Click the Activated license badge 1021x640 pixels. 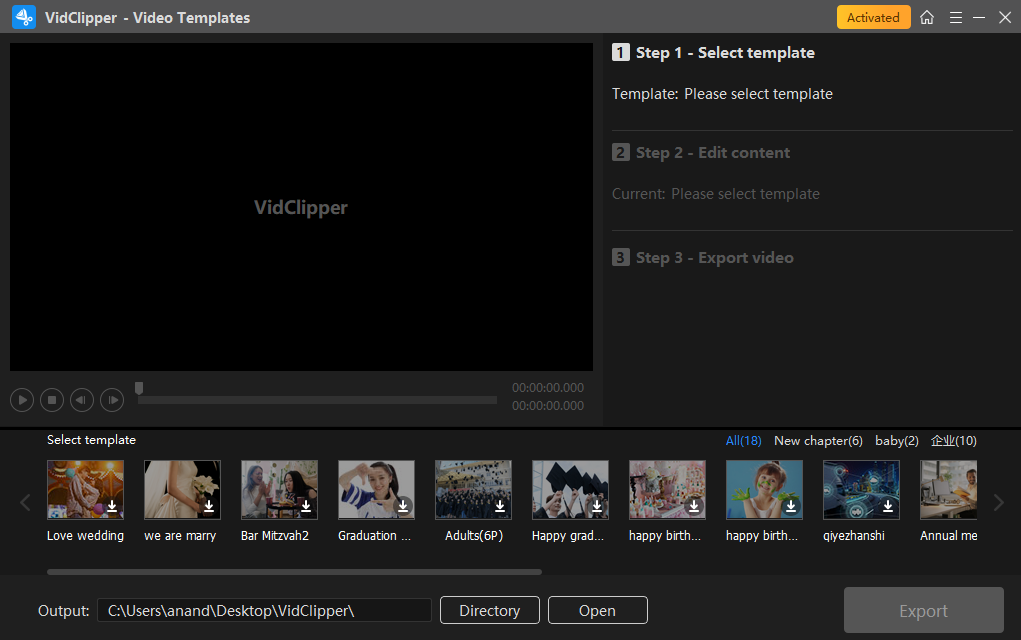coord(873,17)
